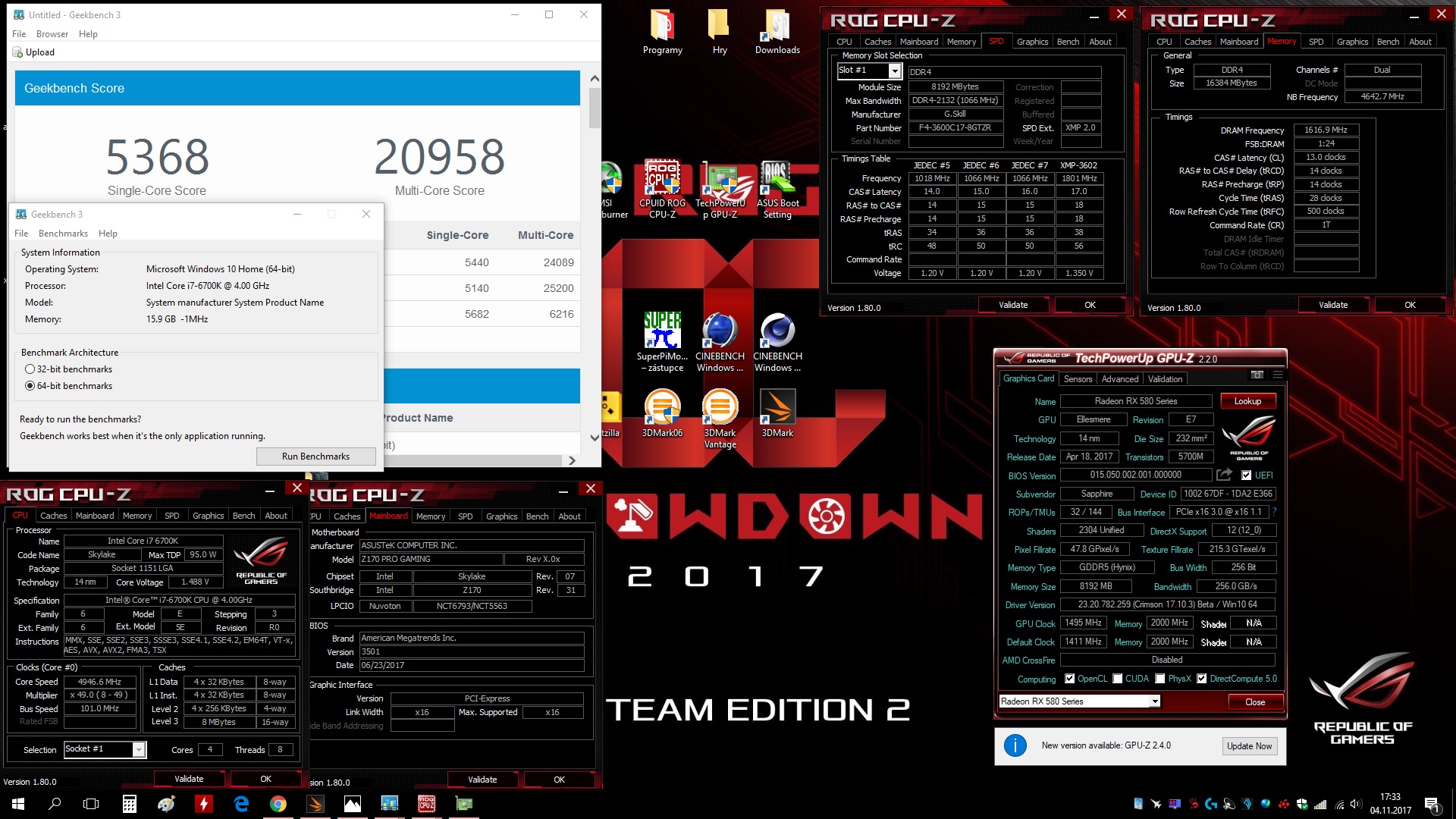
Task: Open Task View from taskbar
Action: (x=91, y=804)
